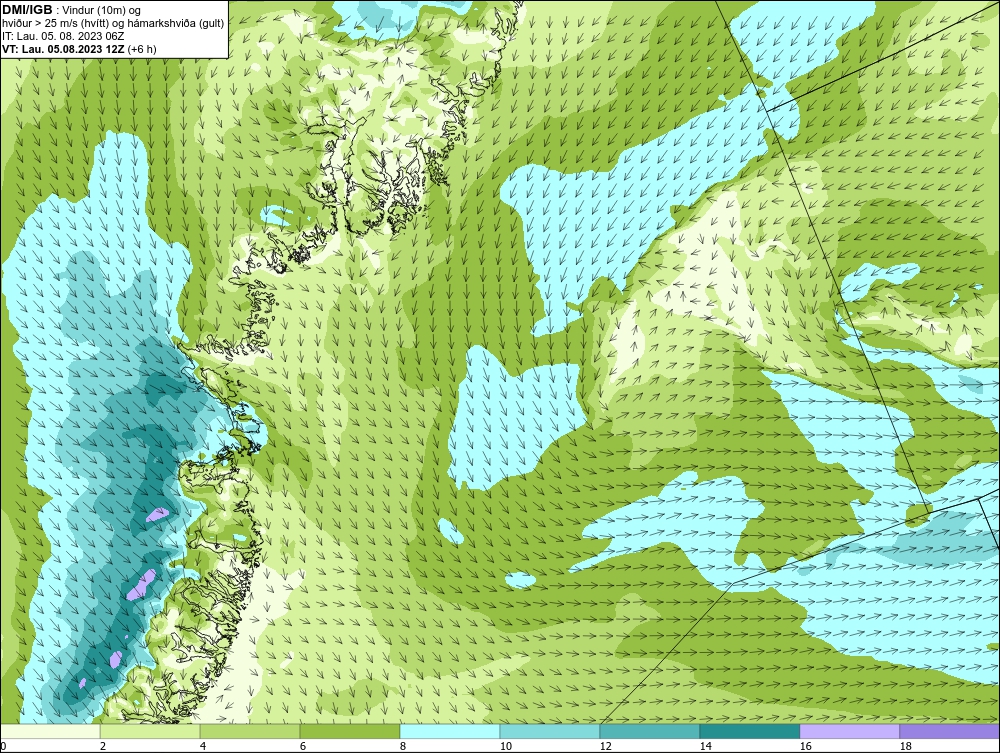
Task: Click the 'DMI/IGB' title text
Action: (x=27, y=10)
